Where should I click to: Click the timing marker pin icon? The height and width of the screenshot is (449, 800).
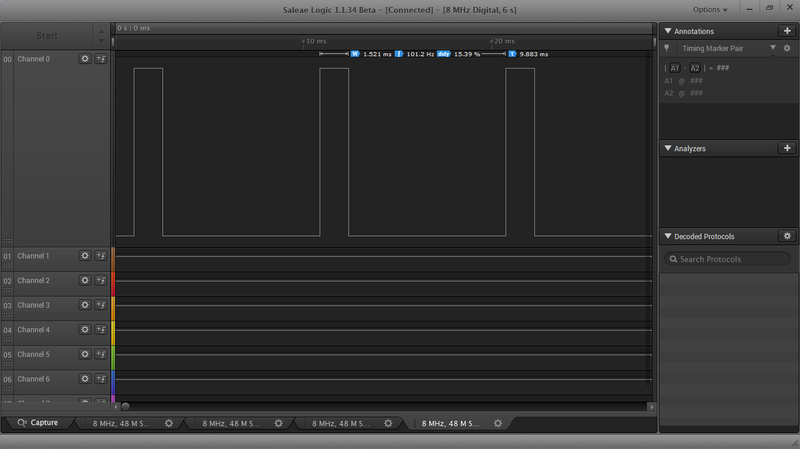[x=666, y=48]
